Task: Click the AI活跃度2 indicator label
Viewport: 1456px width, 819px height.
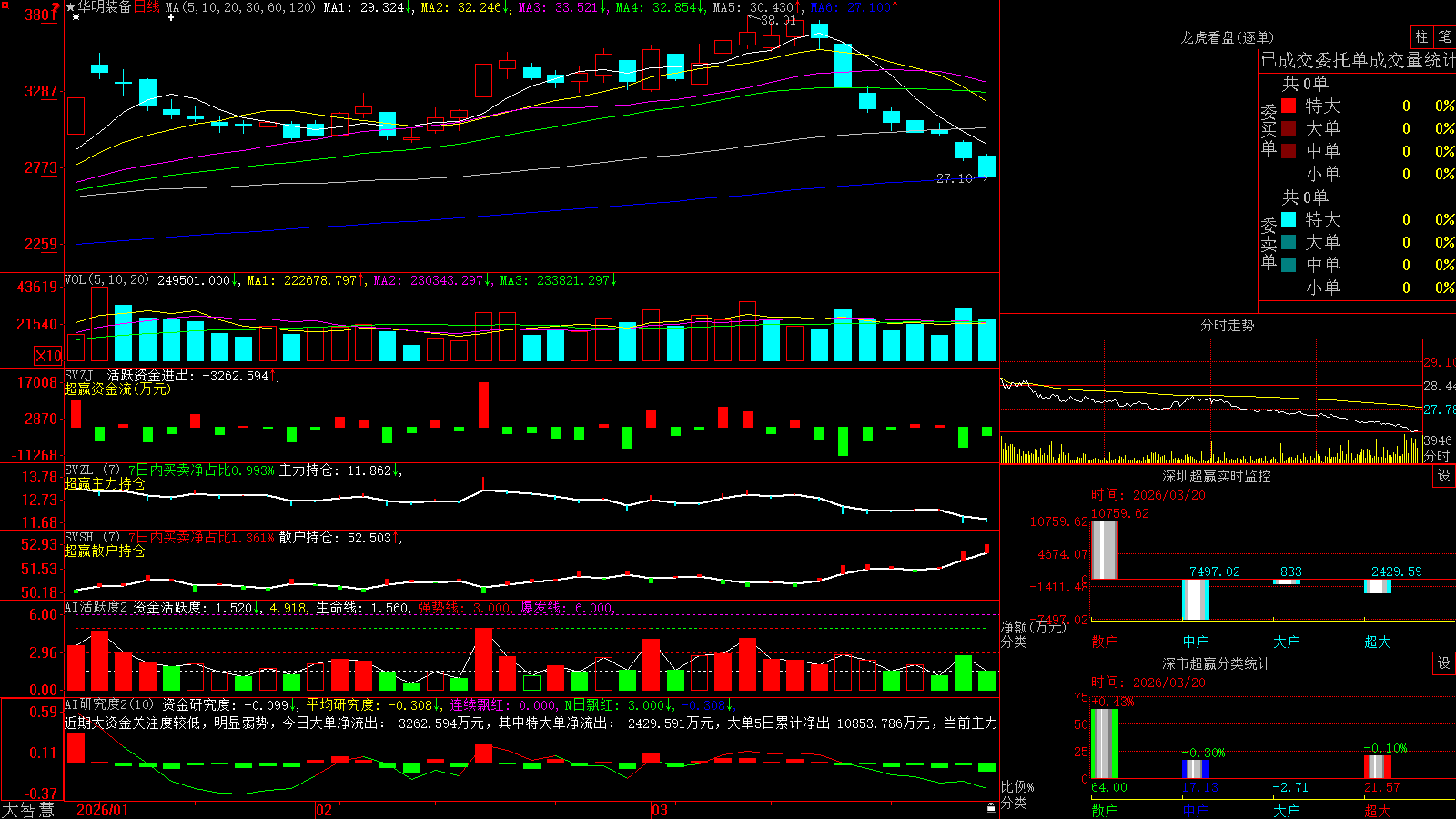Action: point(96,607)
